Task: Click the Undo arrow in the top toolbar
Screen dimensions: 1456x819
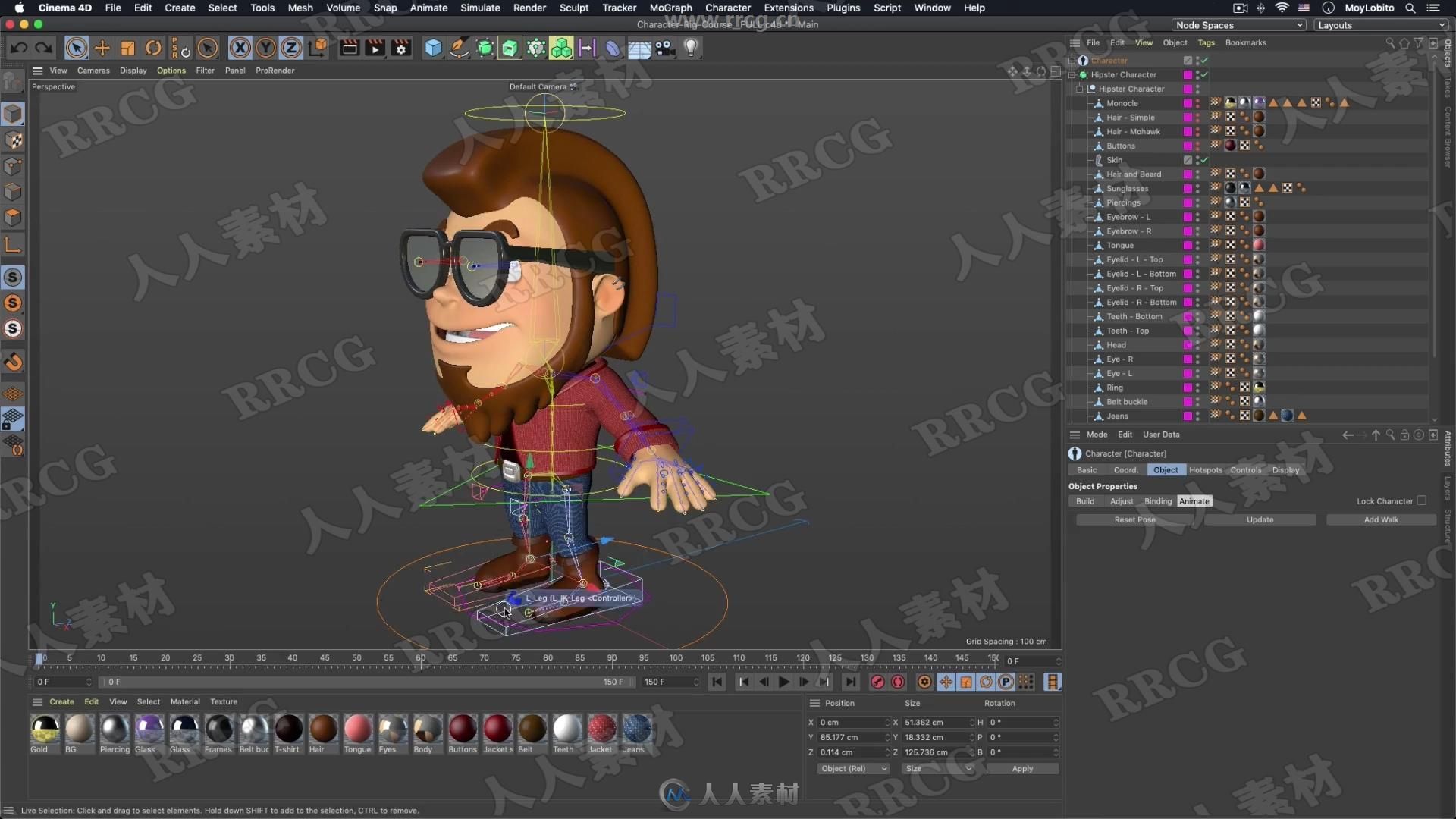Action: click(19, 48)
